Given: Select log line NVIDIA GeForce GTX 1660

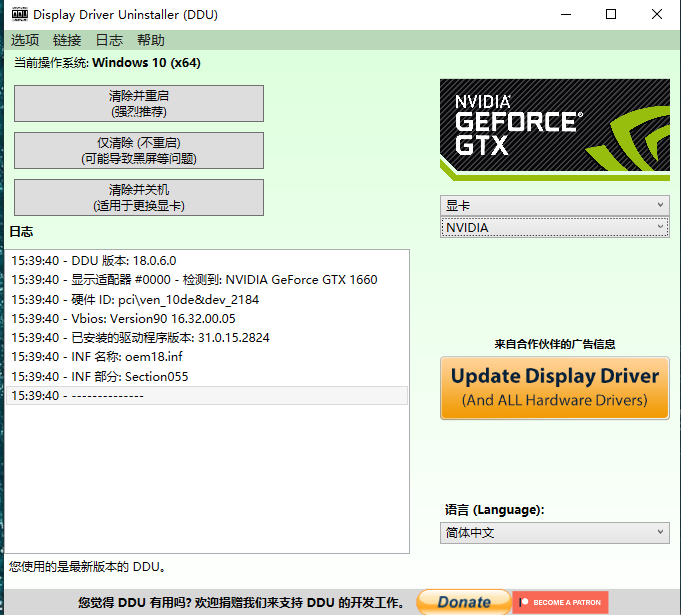Looking at the screenshot, I should coord(207,280).
